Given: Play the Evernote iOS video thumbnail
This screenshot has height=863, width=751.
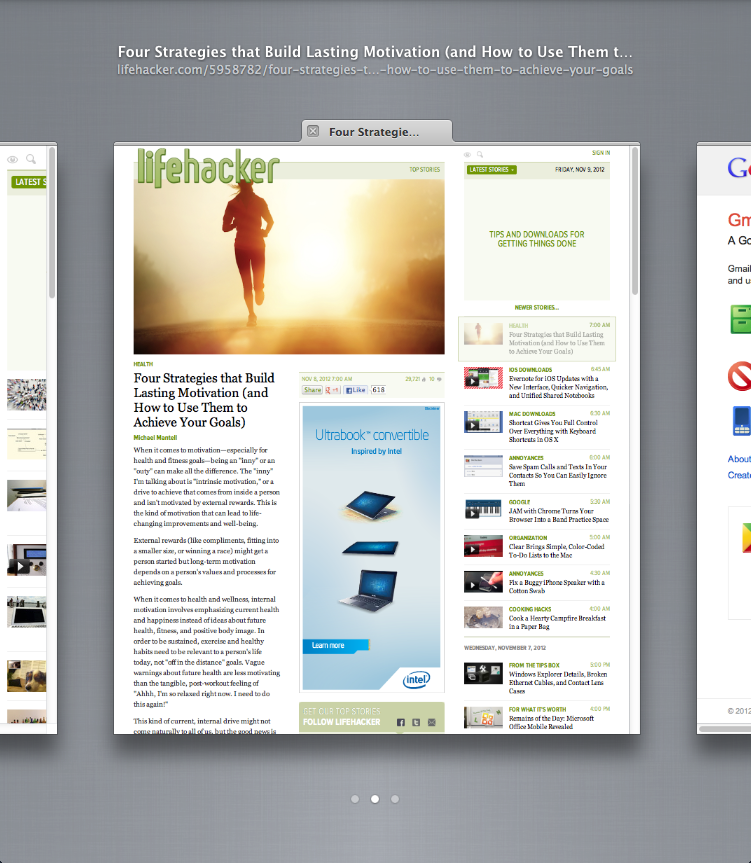Looking at the screenshot, I should pyautogui.click(x=483, y=378).
